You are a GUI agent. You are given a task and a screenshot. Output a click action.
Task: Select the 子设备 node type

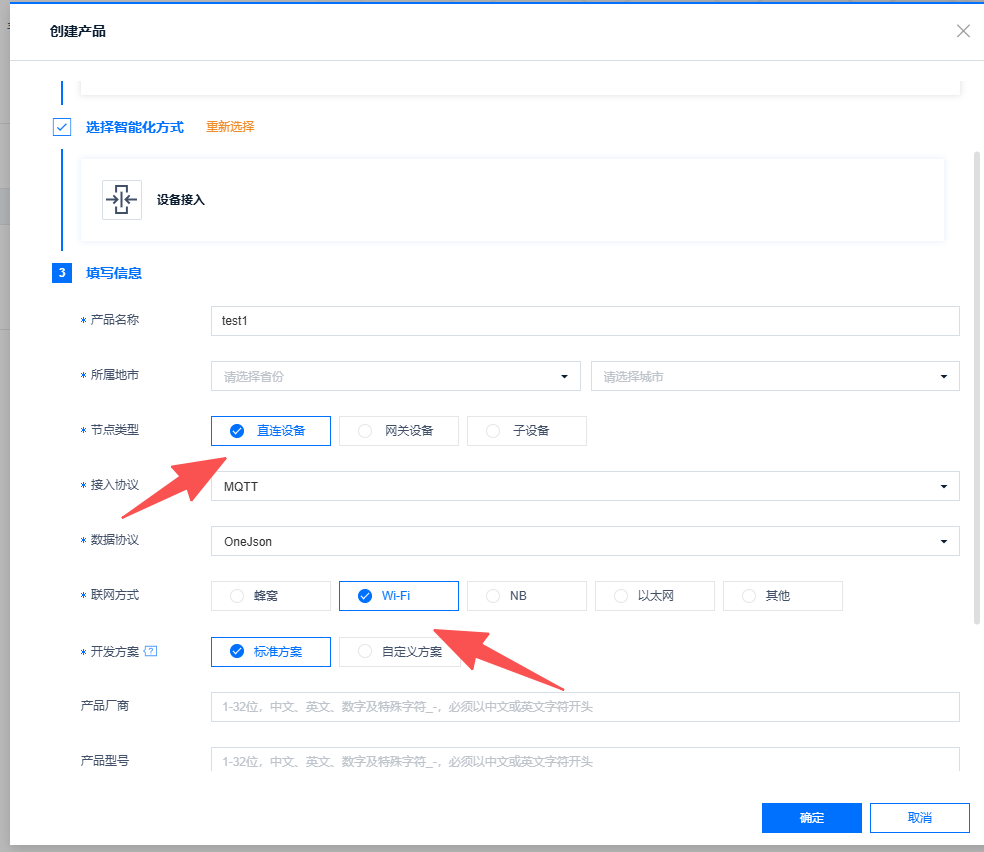[x=527, y=431]
